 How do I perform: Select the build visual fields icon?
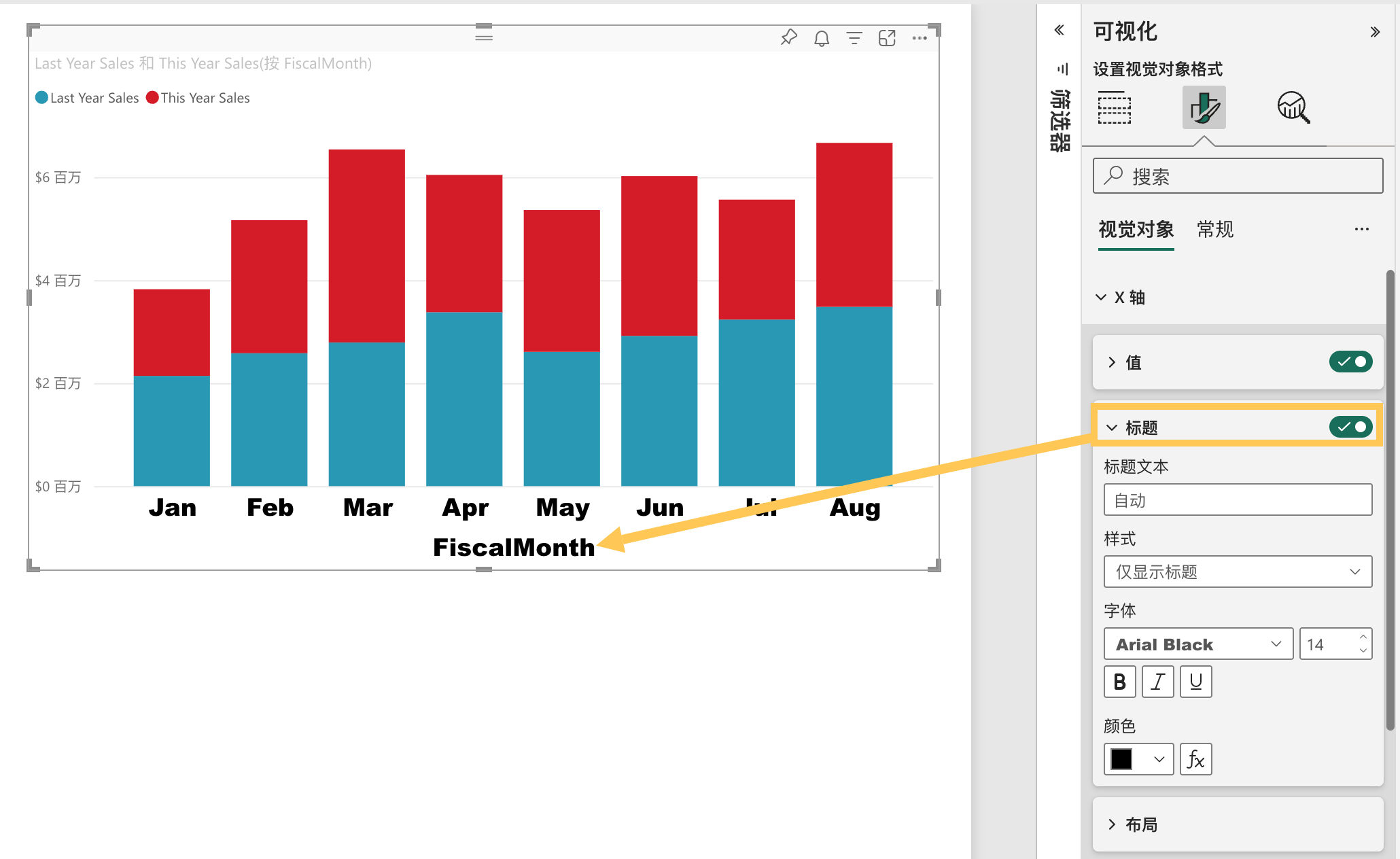click(1115, 107)
